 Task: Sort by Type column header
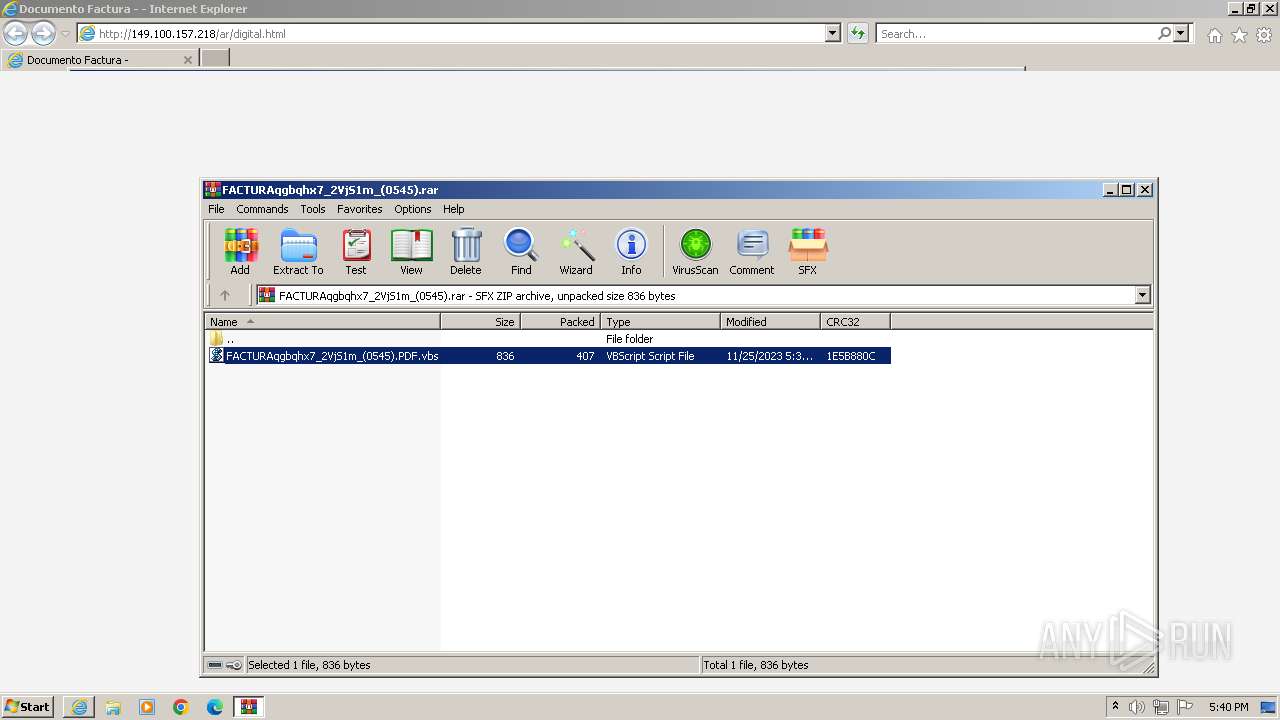tap(660, 322)
